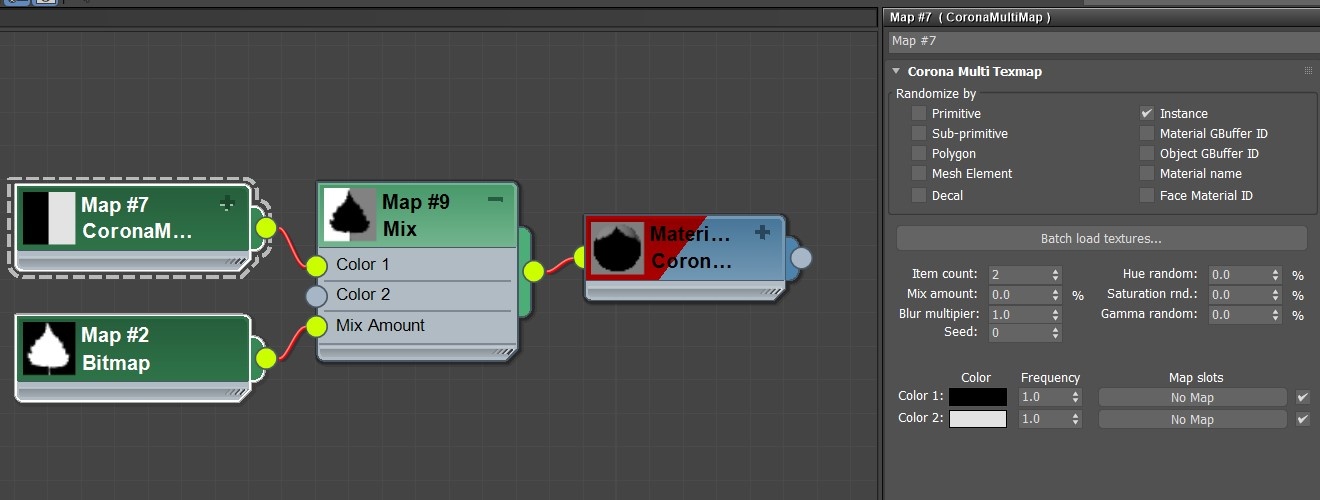
Task: Select the Corona material node thumbnail
Action: pos(617,248)
